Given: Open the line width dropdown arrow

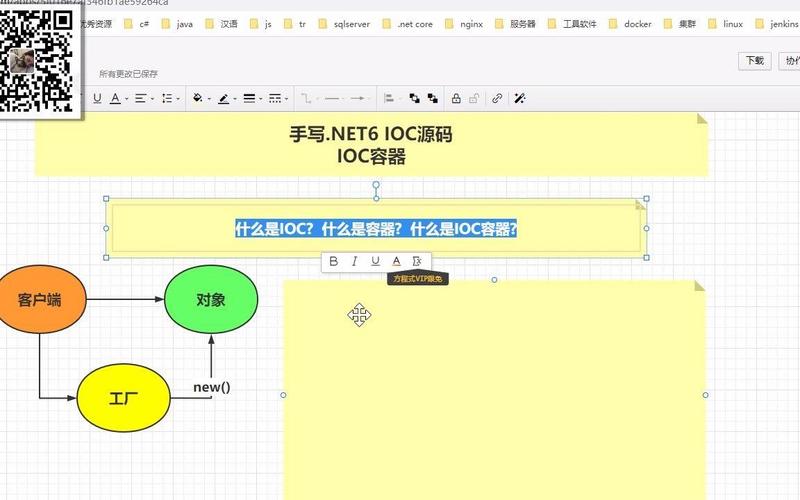Looking at the screenshot, I should (260, 99).
